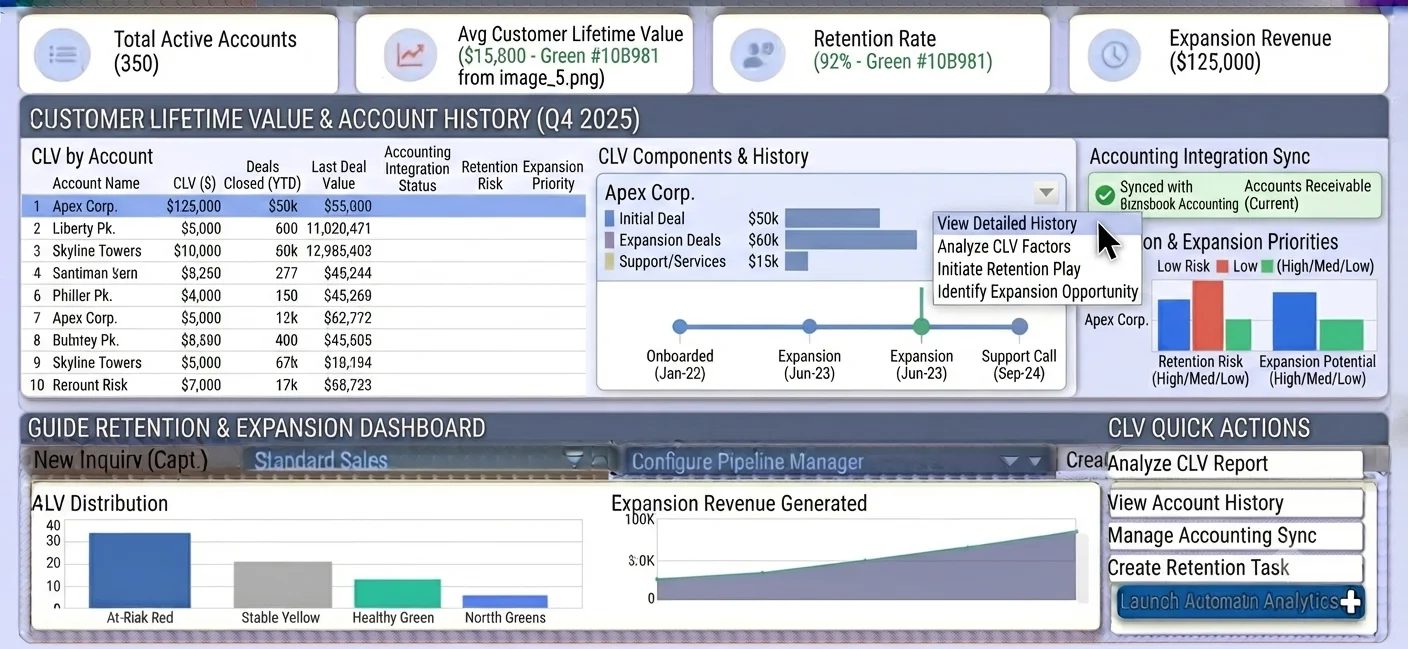The width and height of the screenshot is (1408, 649).
Task: Click the Healthy Green bar in distribution chart
Action: pyautogui.click(x=397, y=593)
